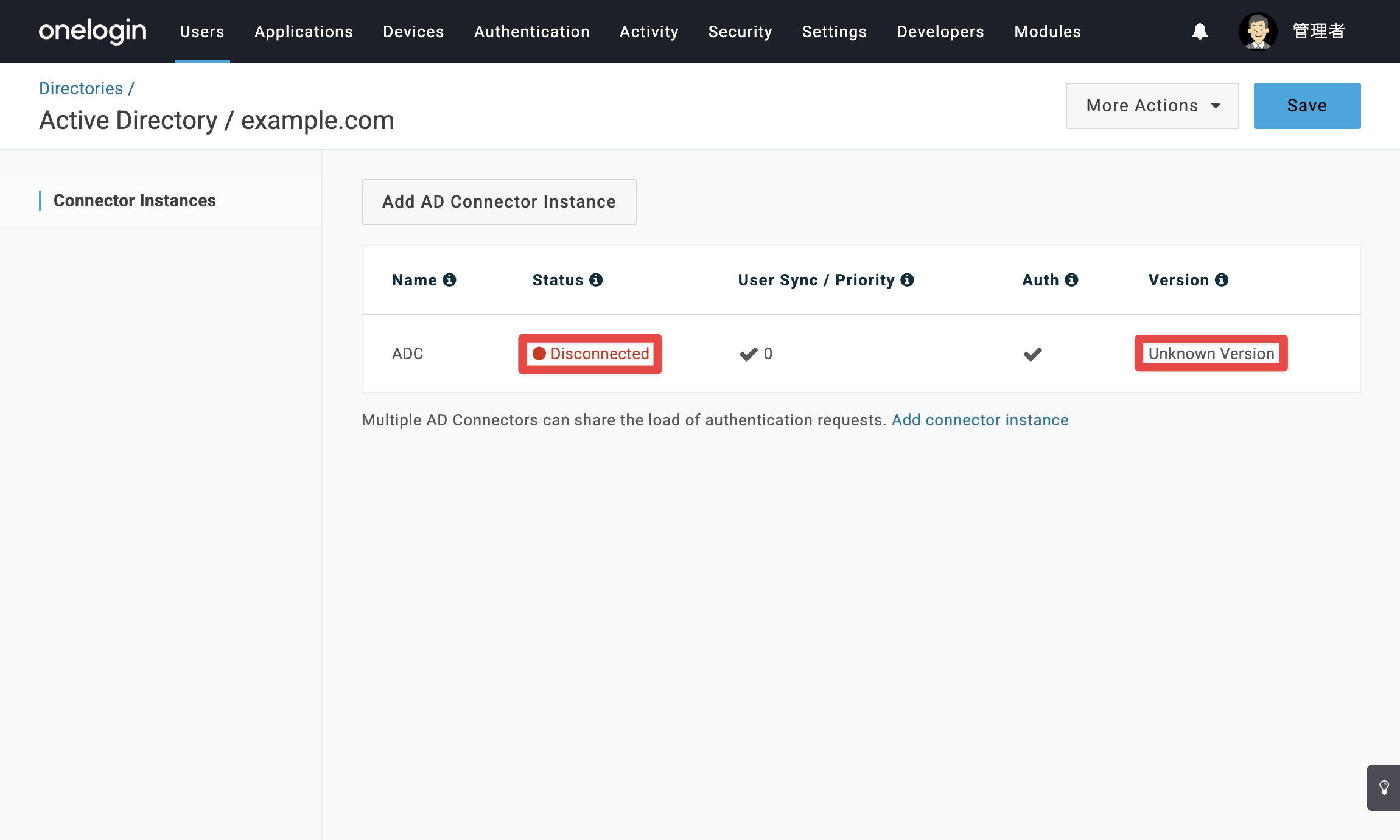Open the Modules menu
Image resolution: width=1400 pixels, height=840 pixels.
point(1048,32)
